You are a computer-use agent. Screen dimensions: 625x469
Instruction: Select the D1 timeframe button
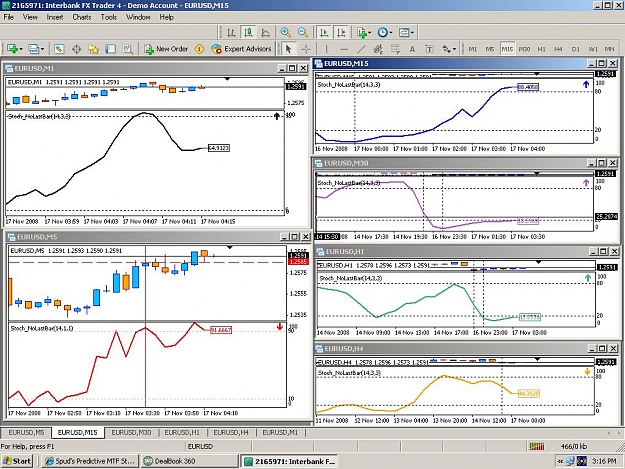575,49
